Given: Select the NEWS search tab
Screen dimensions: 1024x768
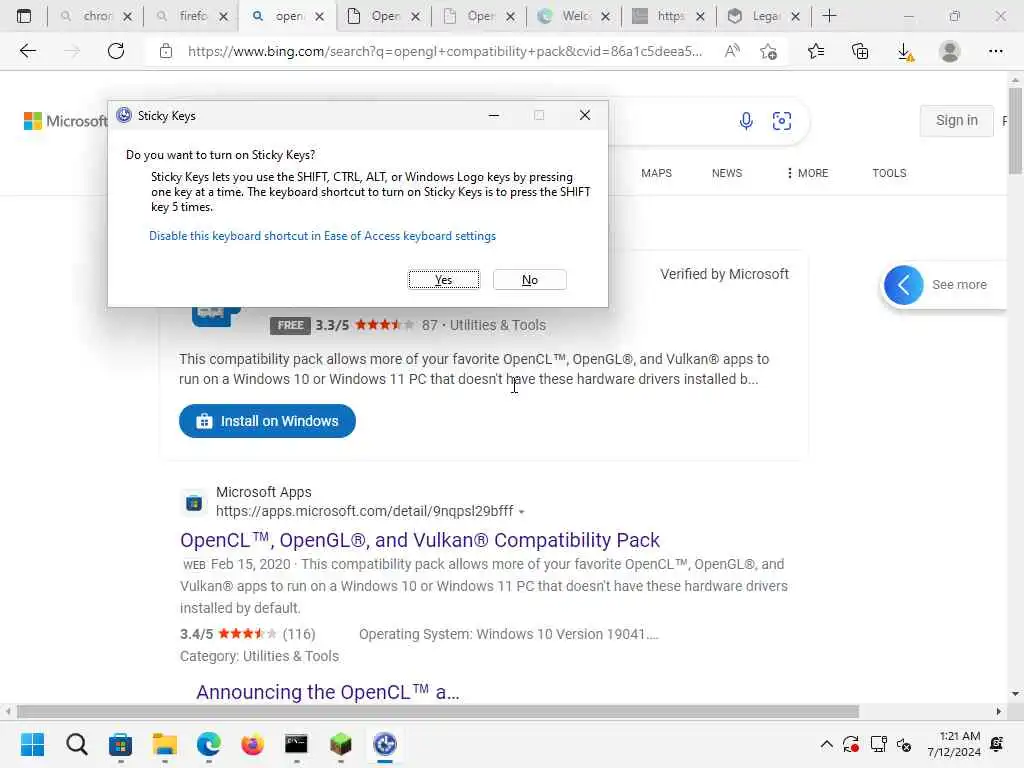Looking at the screenshot, I should tap(727, 173).
